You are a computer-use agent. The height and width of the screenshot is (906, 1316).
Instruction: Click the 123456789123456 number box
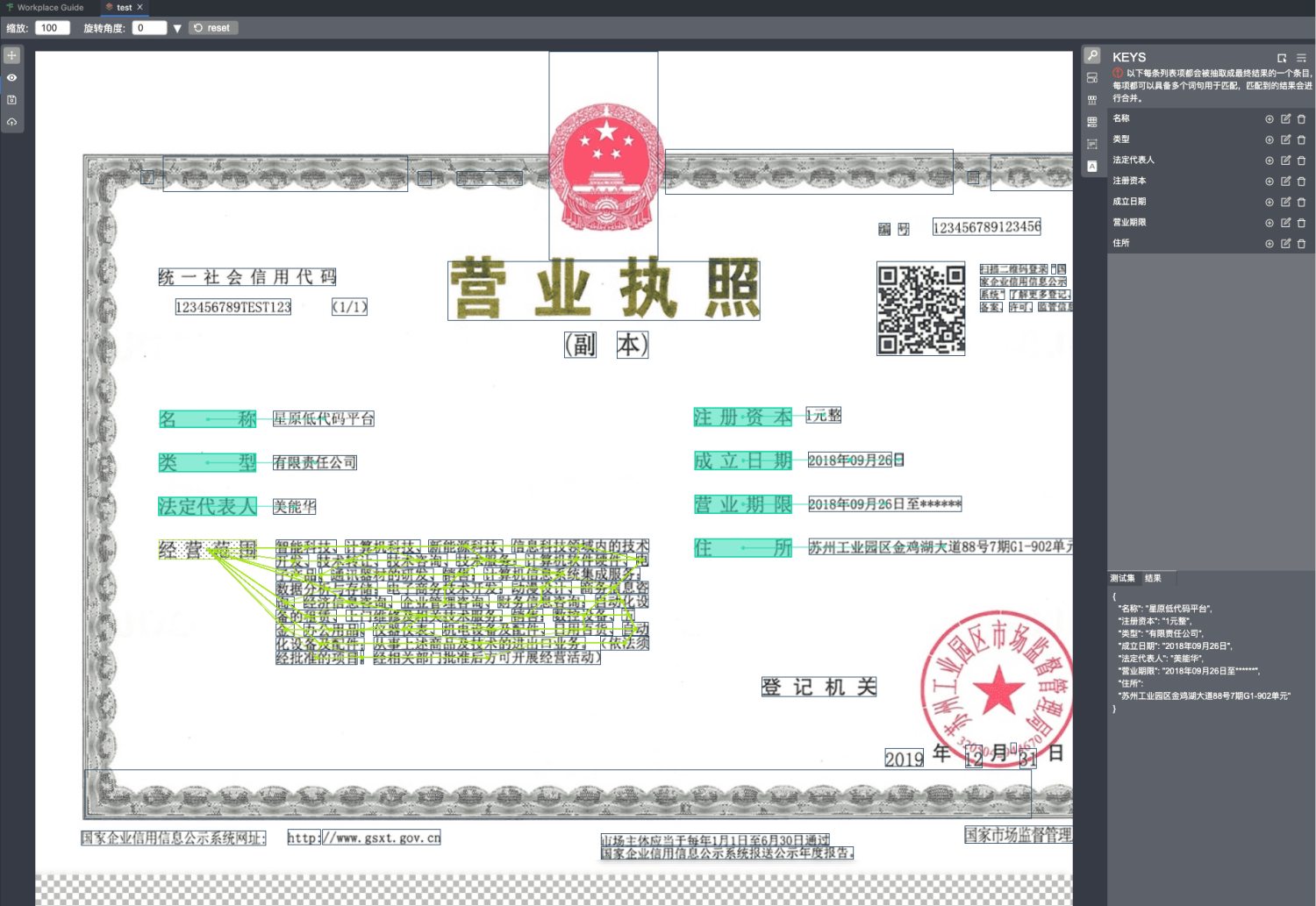[987, 227]
